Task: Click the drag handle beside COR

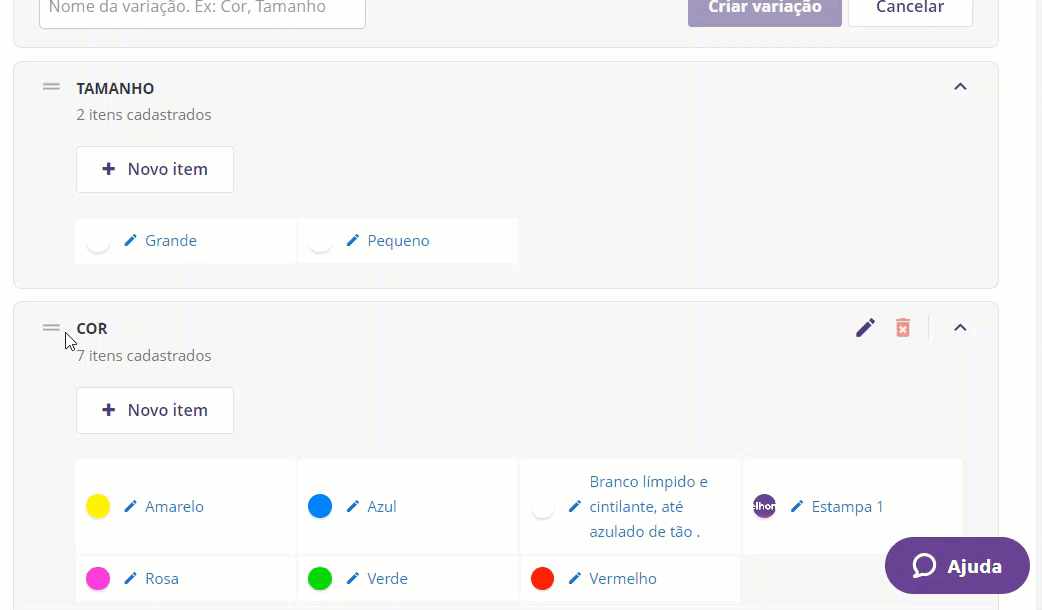Action: click(x=51, y=327)
